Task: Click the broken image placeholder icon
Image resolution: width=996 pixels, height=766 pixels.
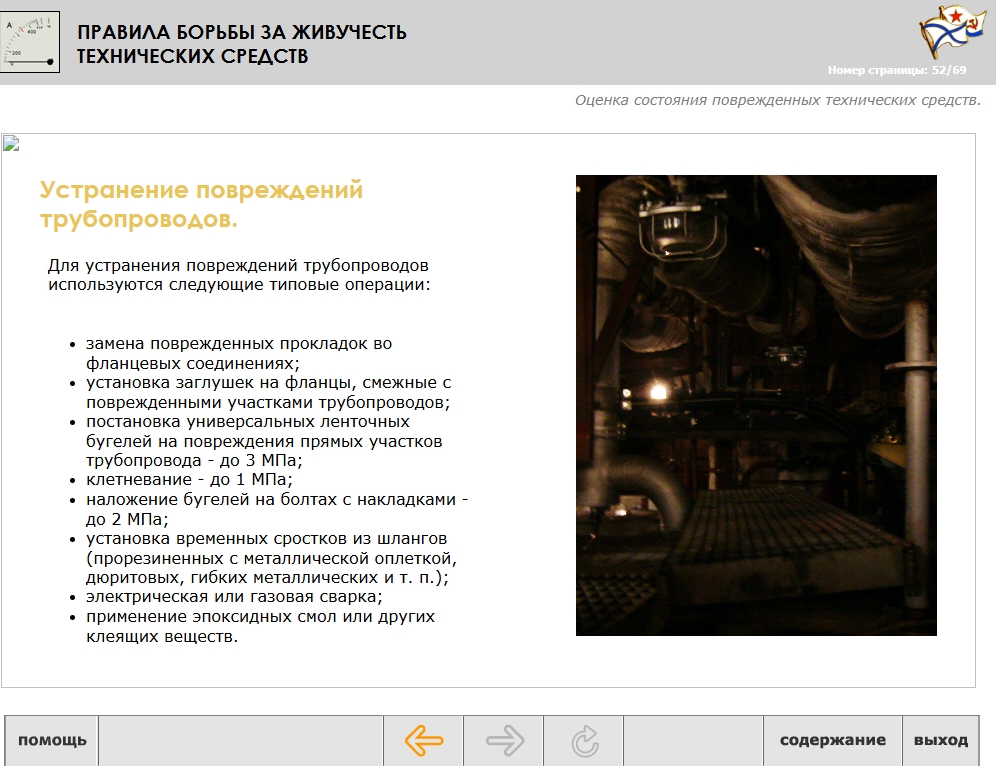Action: 11,143
